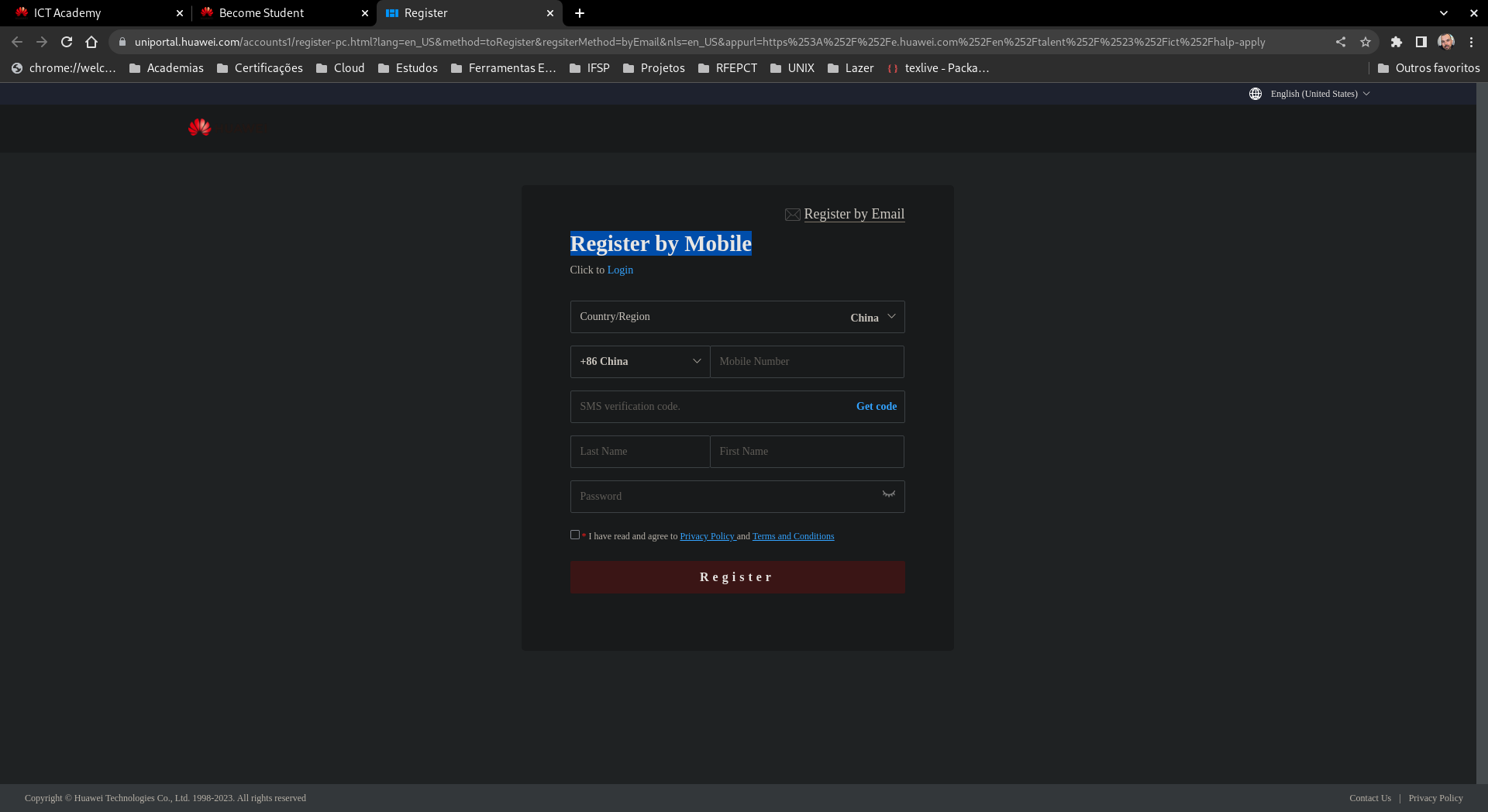Click the Share icon in the address bar
The width and height of the screenshot is (1488, 812).
tap(1341, 42)
